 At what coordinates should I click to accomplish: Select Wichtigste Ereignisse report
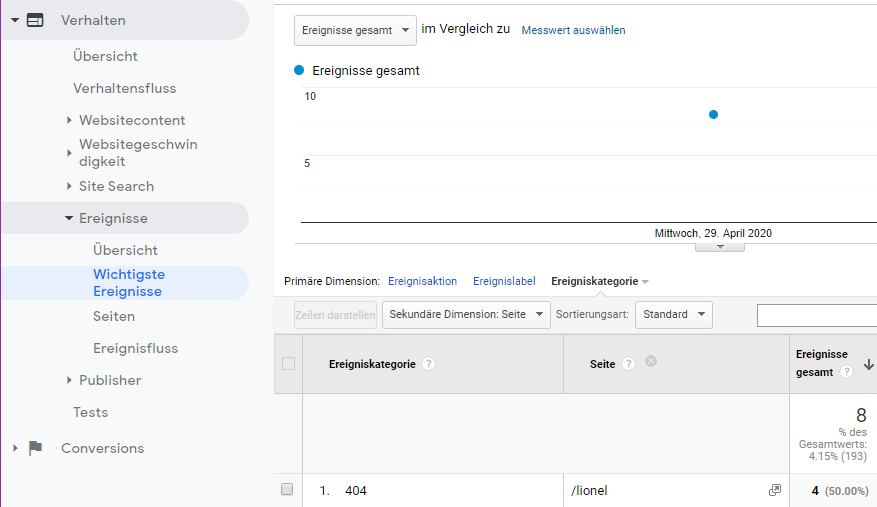click(x=129, y=283)
